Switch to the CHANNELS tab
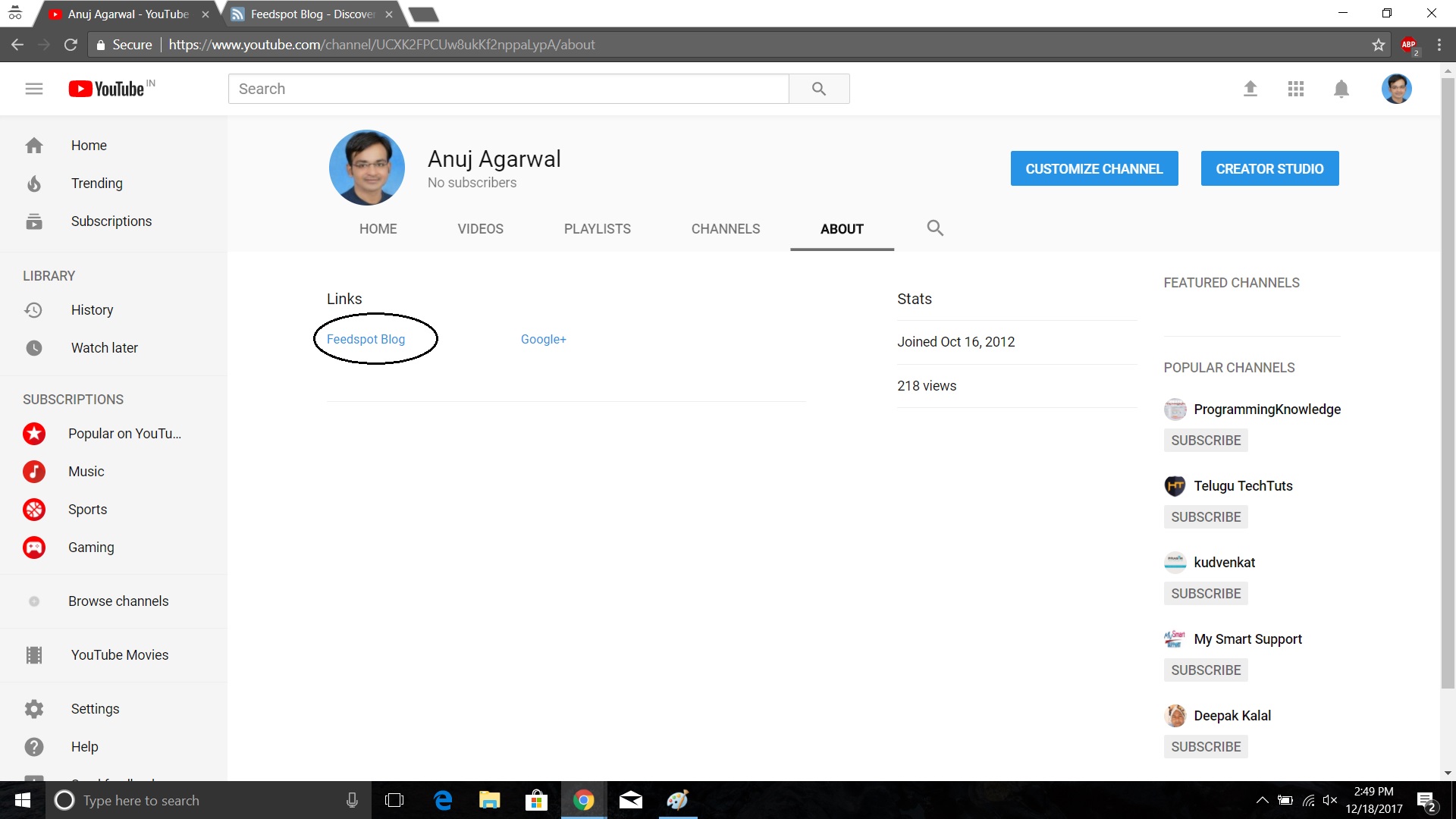1456x819 pixels. 726,229
